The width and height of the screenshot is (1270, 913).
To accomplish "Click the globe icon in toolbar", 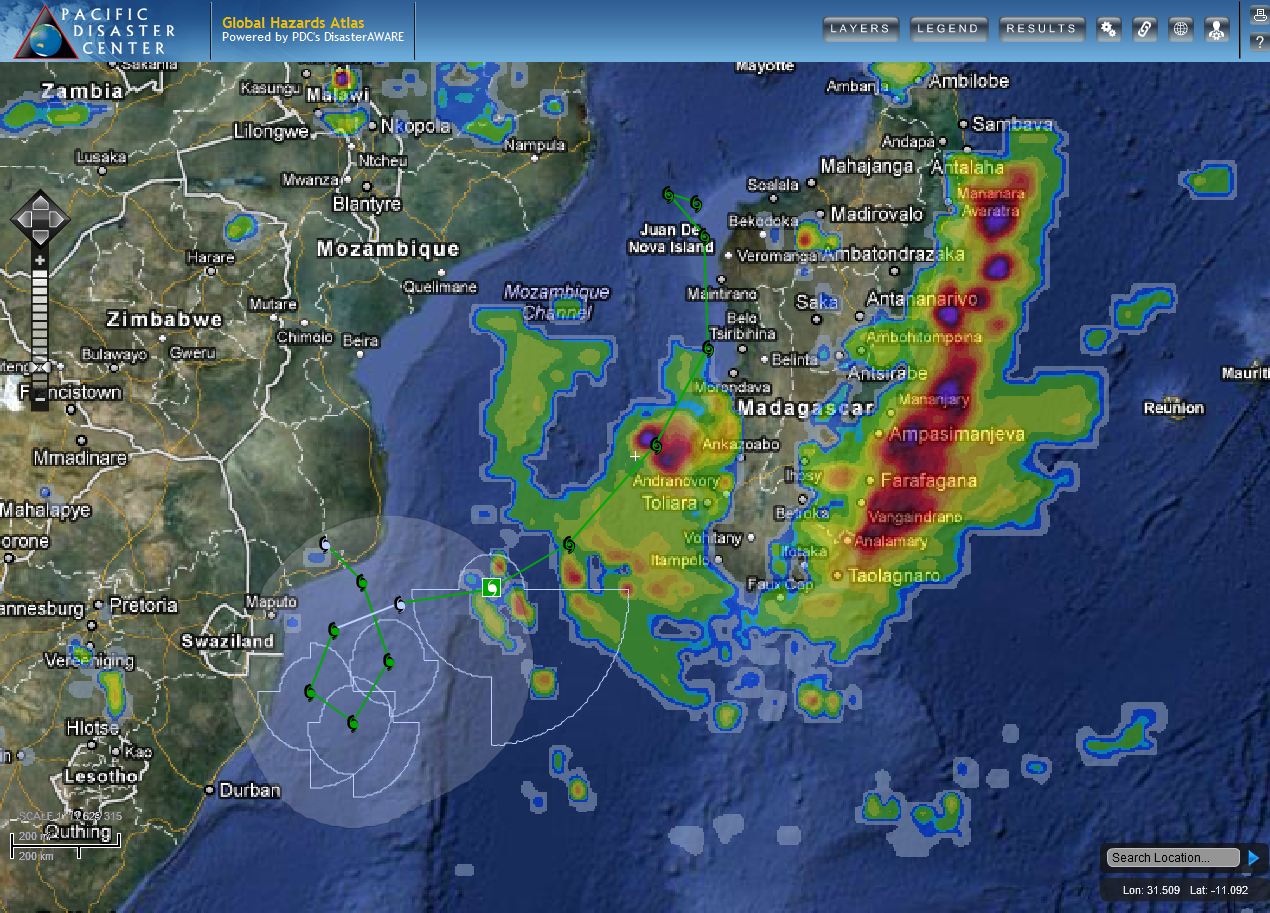I will (1181, 29).
